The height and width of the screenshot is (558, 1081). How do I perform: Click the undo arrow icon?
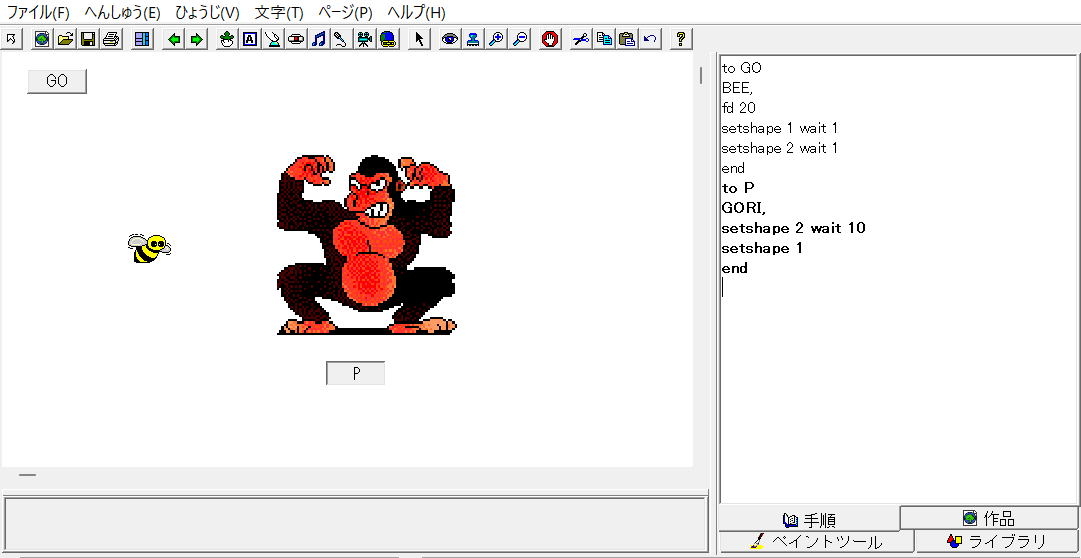pos(649,39)
